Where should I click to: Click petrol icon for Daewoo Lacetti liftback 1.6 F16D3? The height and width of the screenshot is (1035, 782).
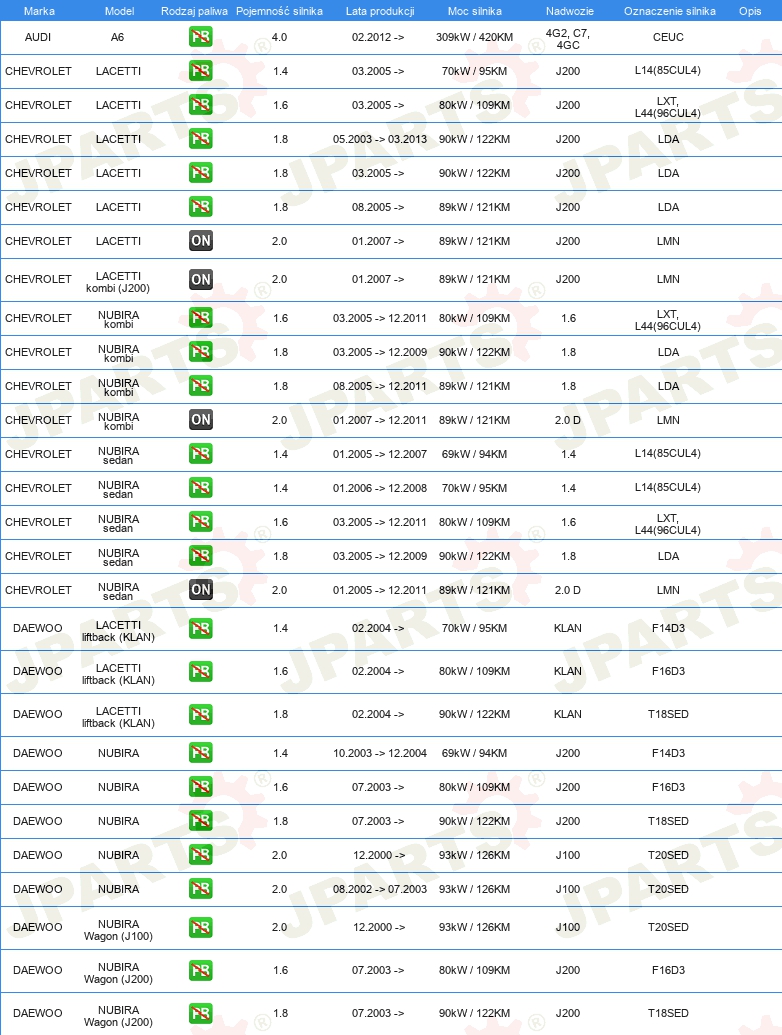click(x=201, y=671)
